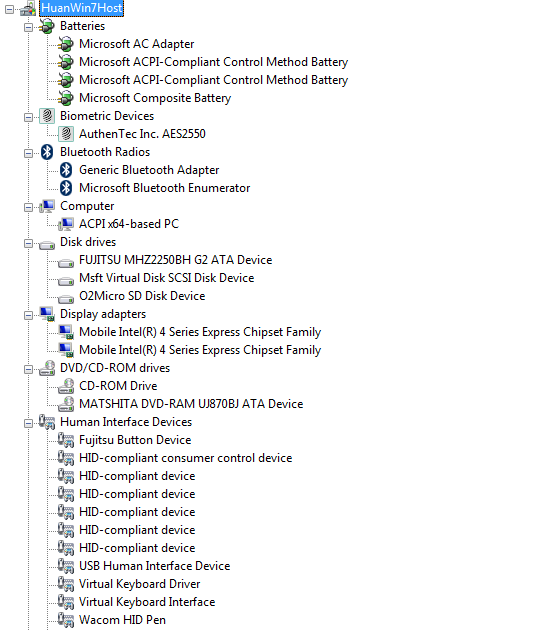Click the Generic Bluetooth Adapter icon
This screenshot has height=630, width=533.
(66, 170)
